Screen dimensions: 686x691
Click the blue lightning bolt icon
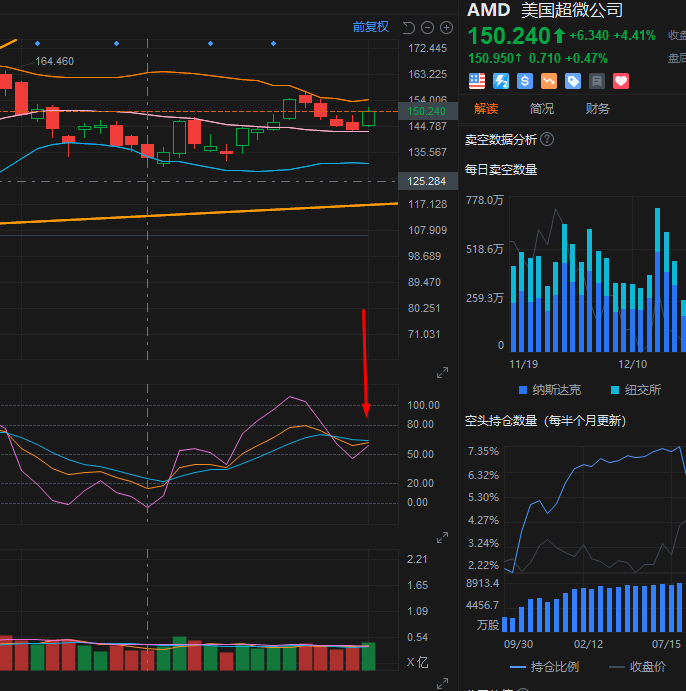tap(501, 81)
